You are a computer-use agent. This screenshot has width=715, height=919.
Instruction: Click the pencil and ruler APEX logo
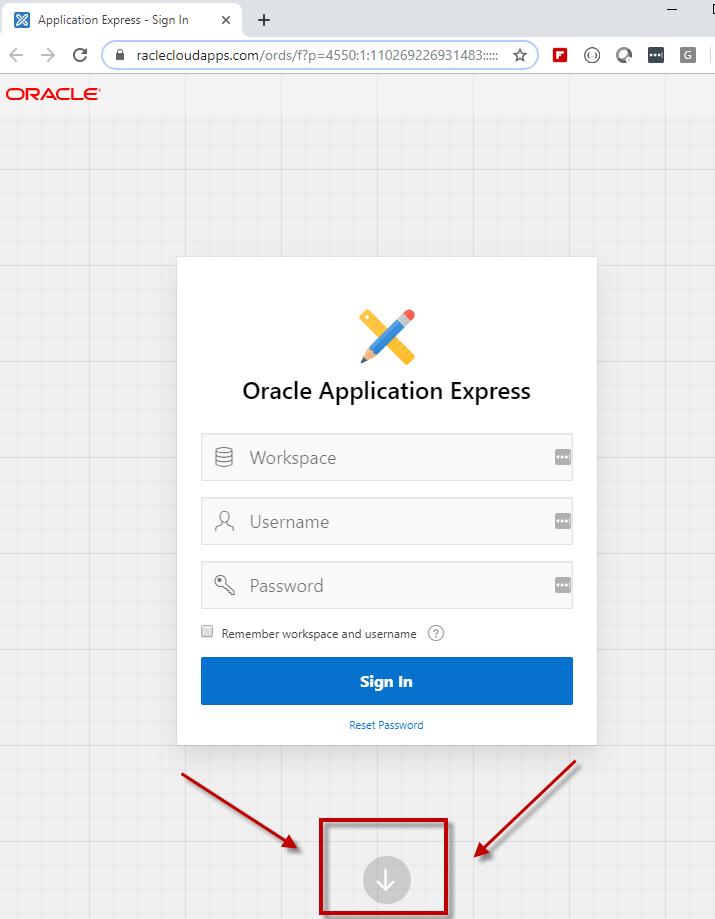click(x=387, y=336)
